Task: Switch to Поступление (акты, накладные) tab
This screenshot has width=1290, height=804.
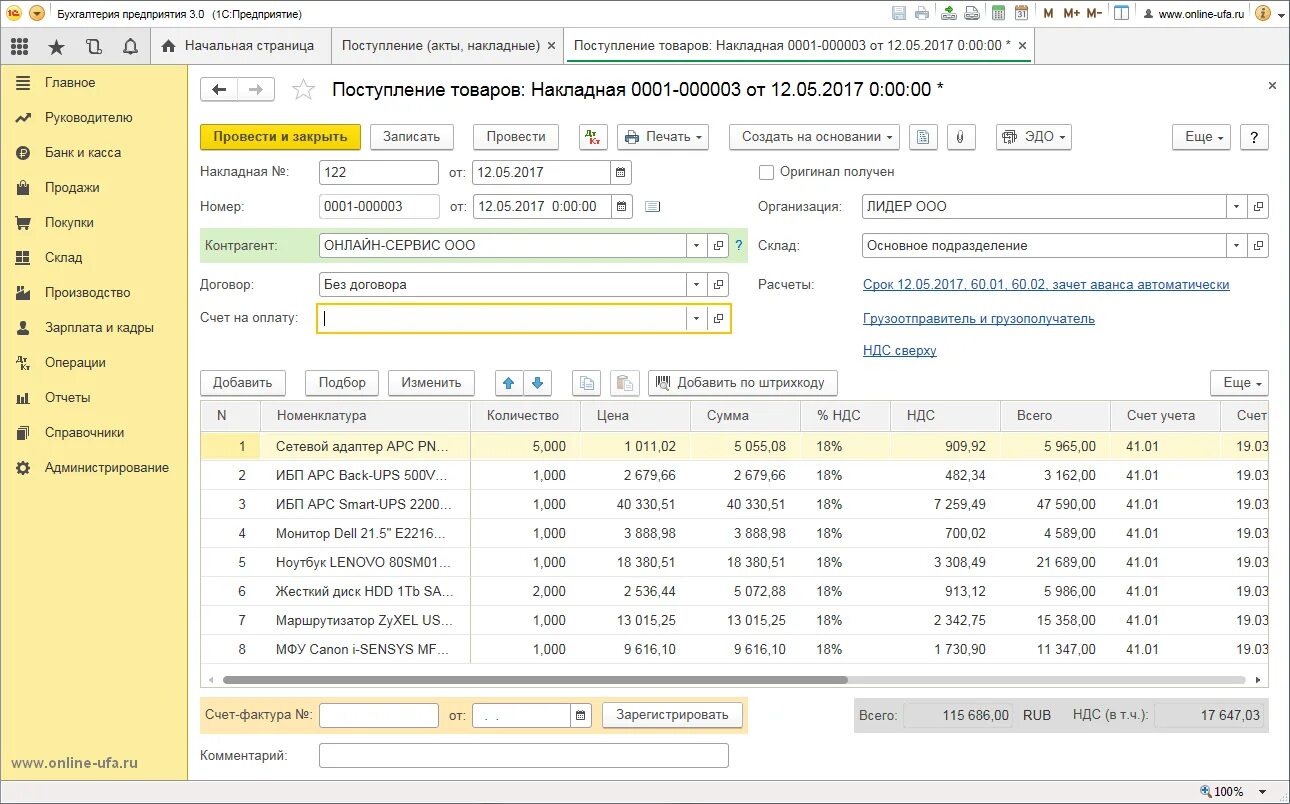Action: [448, 46]
